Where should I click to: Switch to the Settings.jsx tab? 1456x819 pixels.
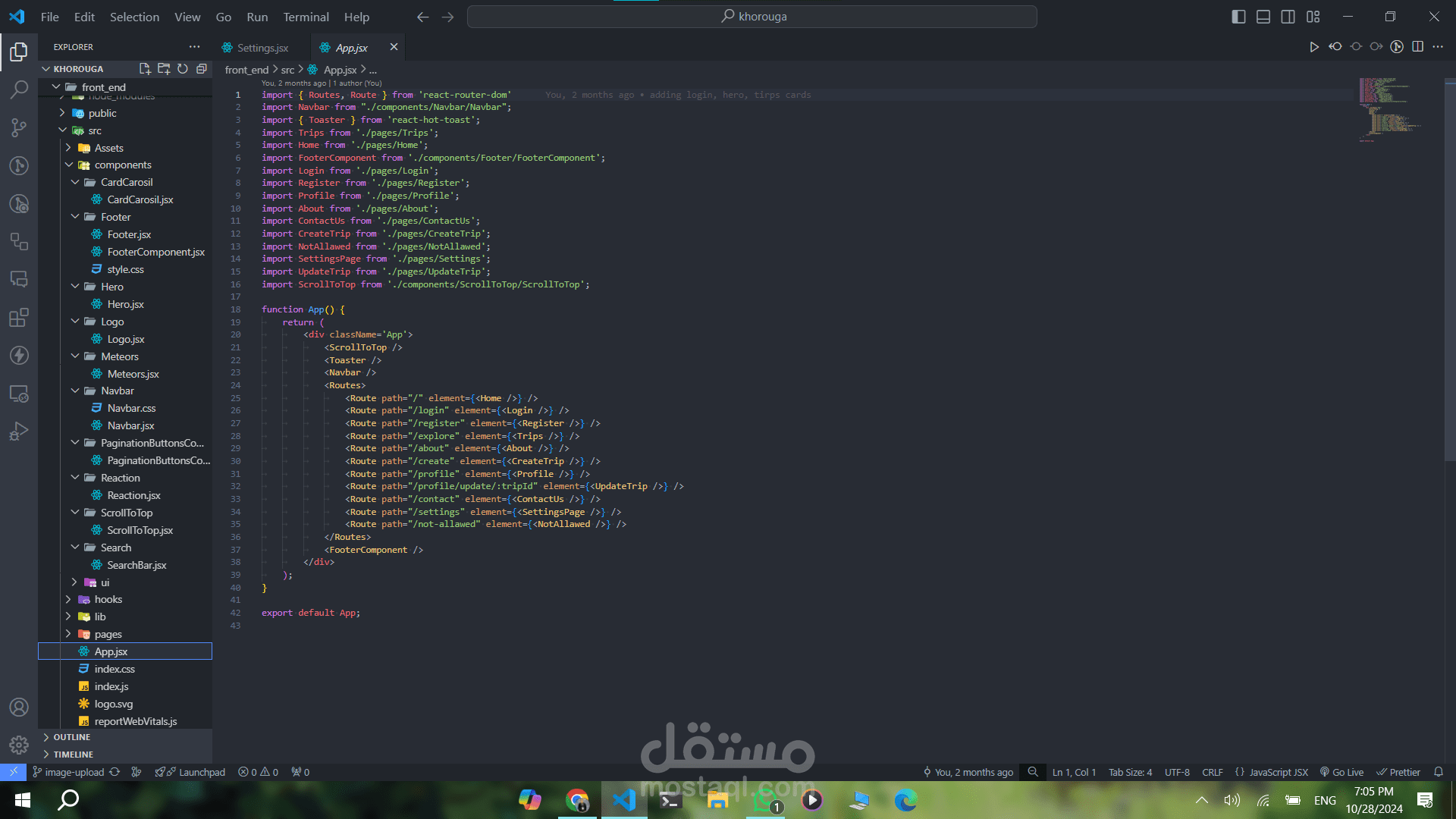(262, 48)
